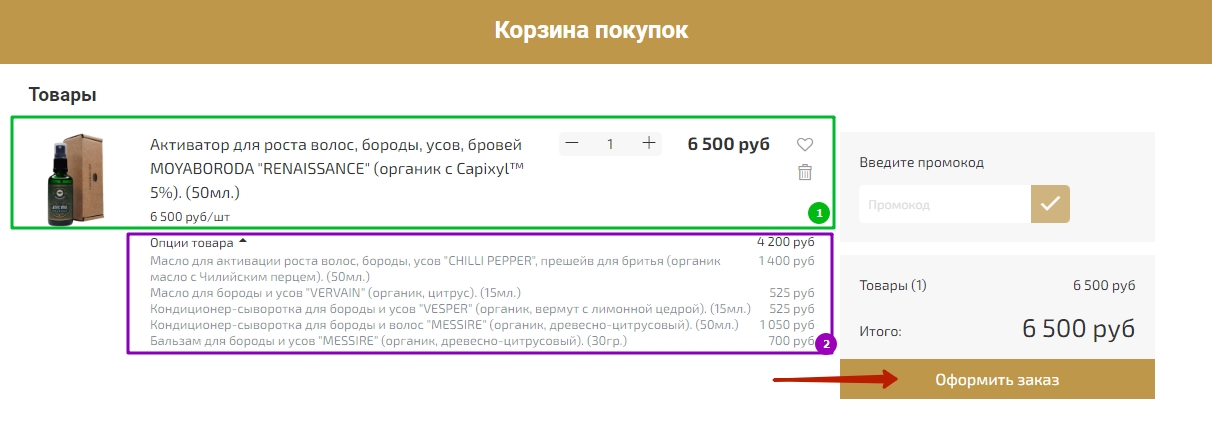Click the 1 050 руб option price
The image size is (1212, 424).
click(787, 325)
